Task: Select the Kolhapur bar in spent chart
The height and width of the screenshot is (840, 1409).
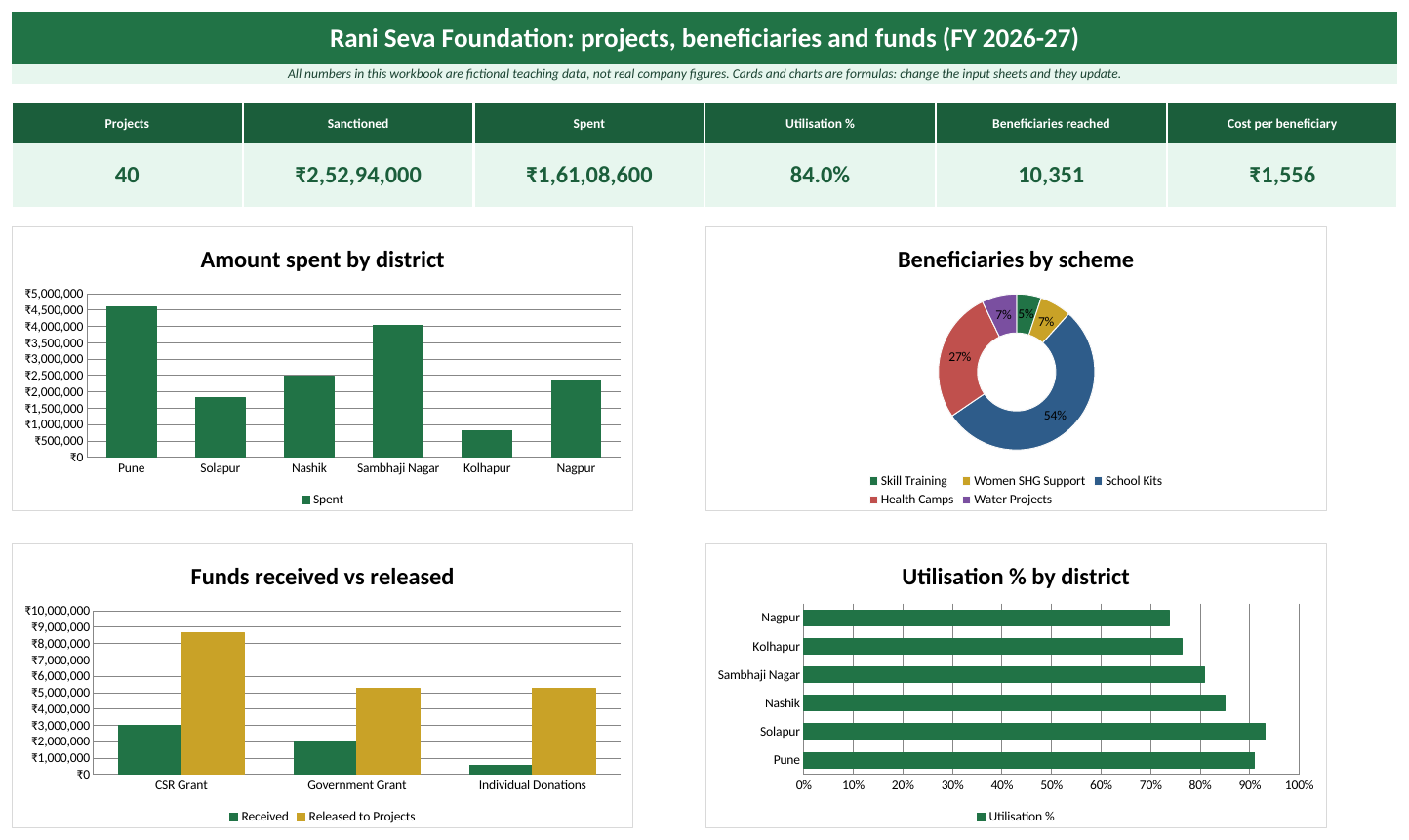Action: coord(487,443)
